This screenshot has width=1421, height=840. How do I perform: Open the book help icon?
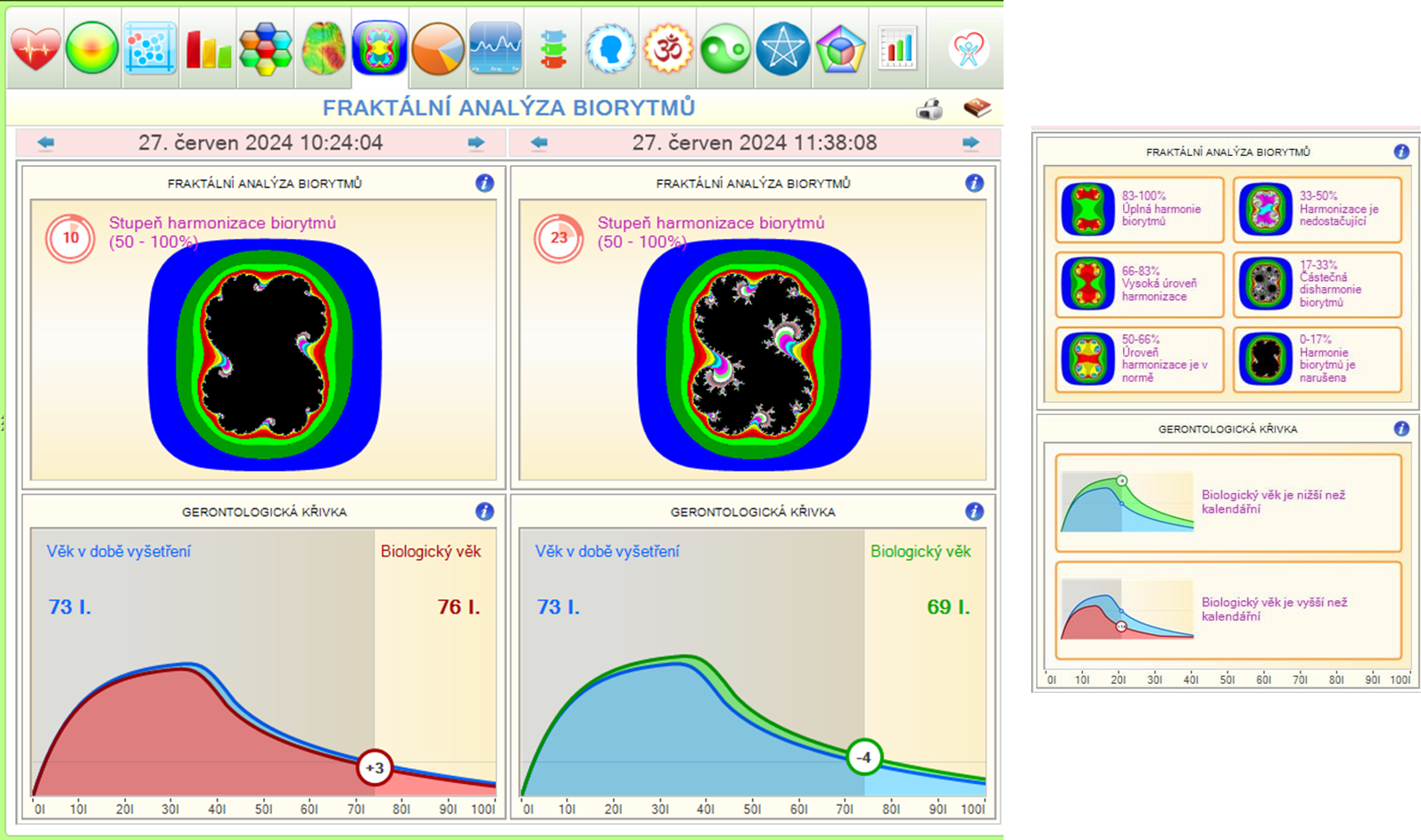click(978, 108)
